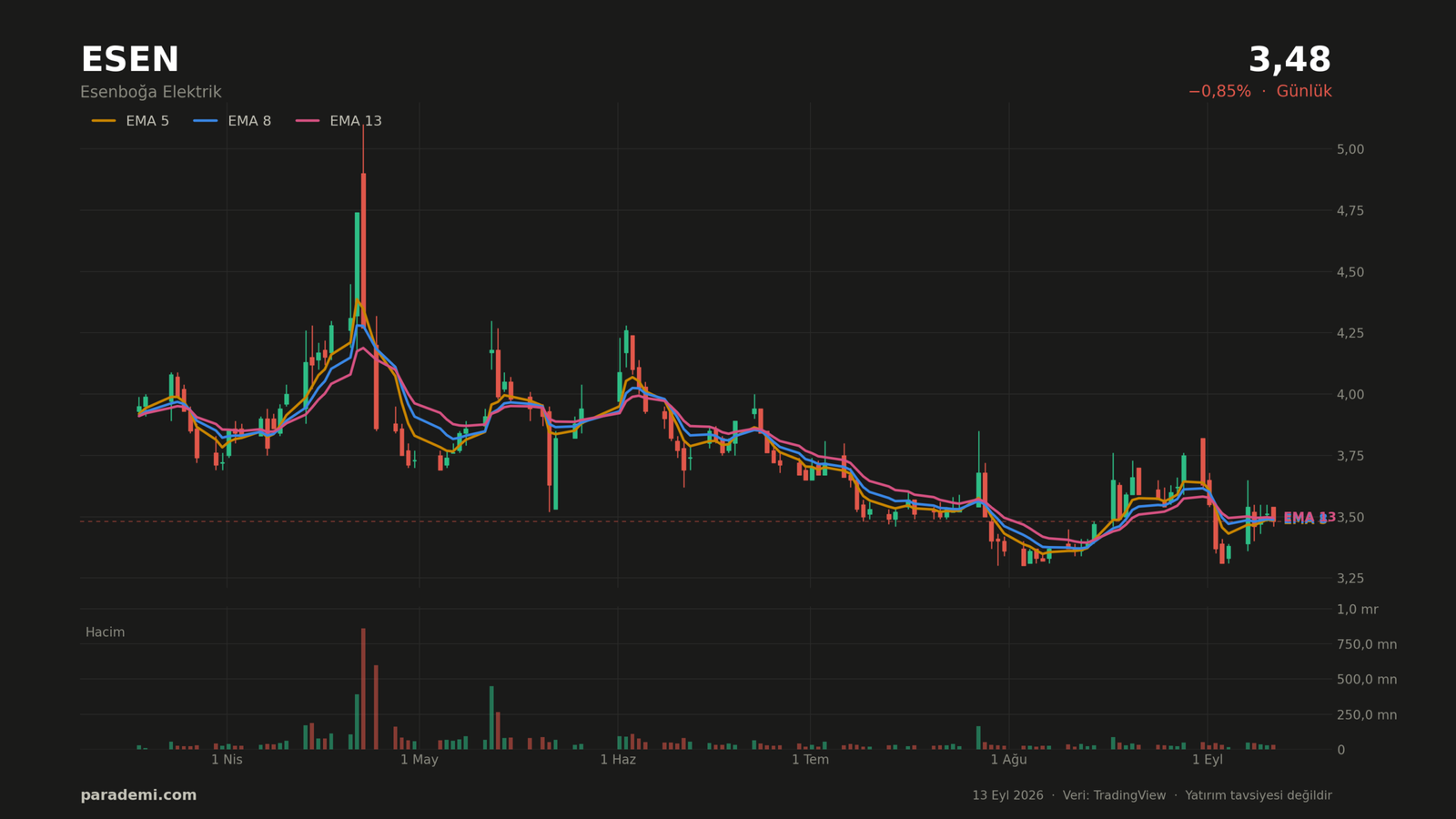Click the 13 Eyl 2026 date text
The height and width of the screenshot is (819, 1456).
(1007, 795)
